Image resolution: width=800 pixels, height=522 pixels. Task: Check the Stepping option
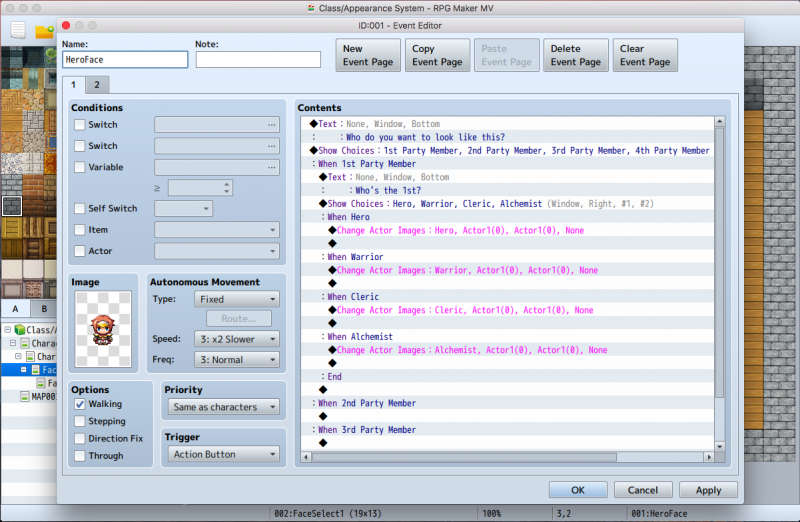[80, 421]
